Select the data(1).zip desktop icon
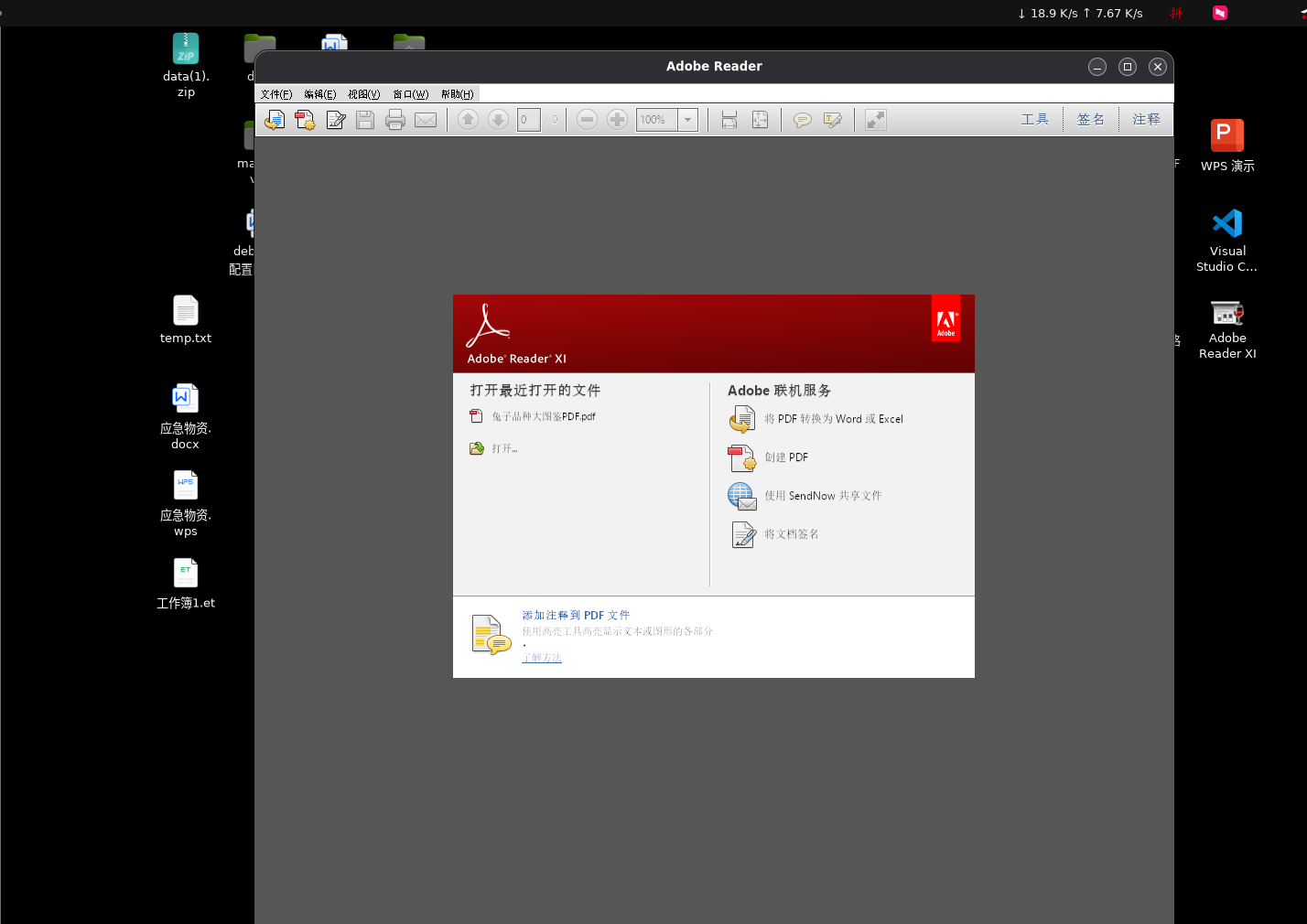This screenshot has width=1307, height=924. 186,65
